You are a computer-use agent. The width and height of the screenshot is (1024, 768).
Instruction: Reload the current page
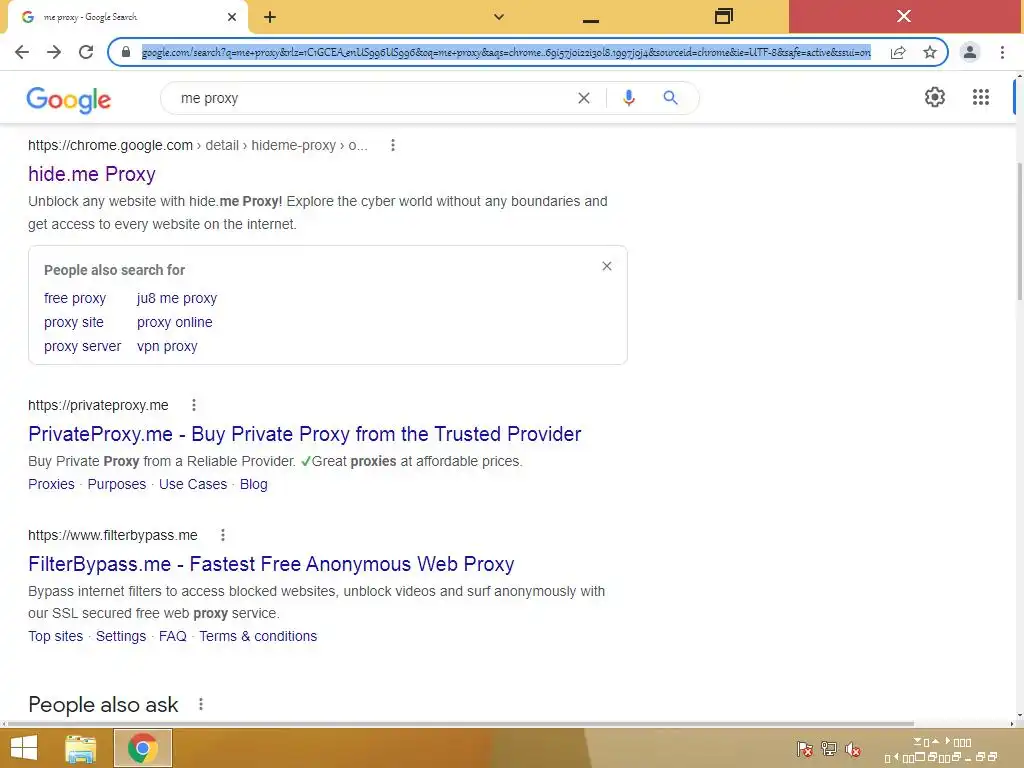click(86, 52)
